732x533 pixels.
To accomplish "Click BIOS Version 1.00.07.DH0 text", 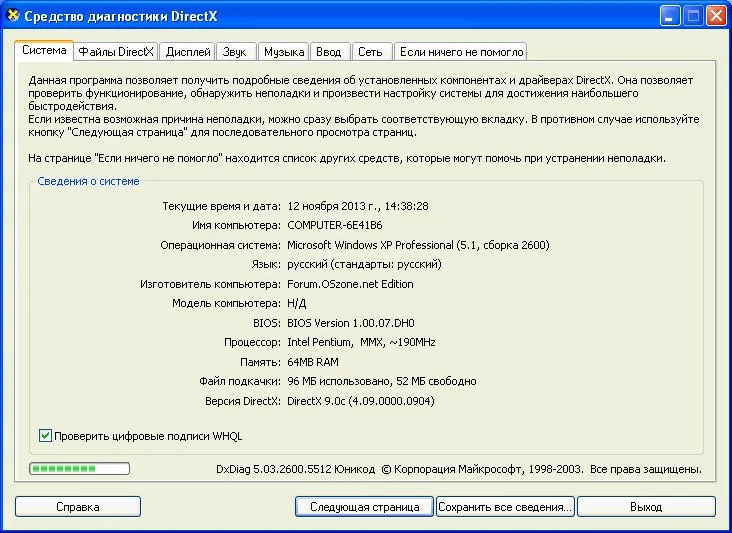I will click(x=351, y=323).
